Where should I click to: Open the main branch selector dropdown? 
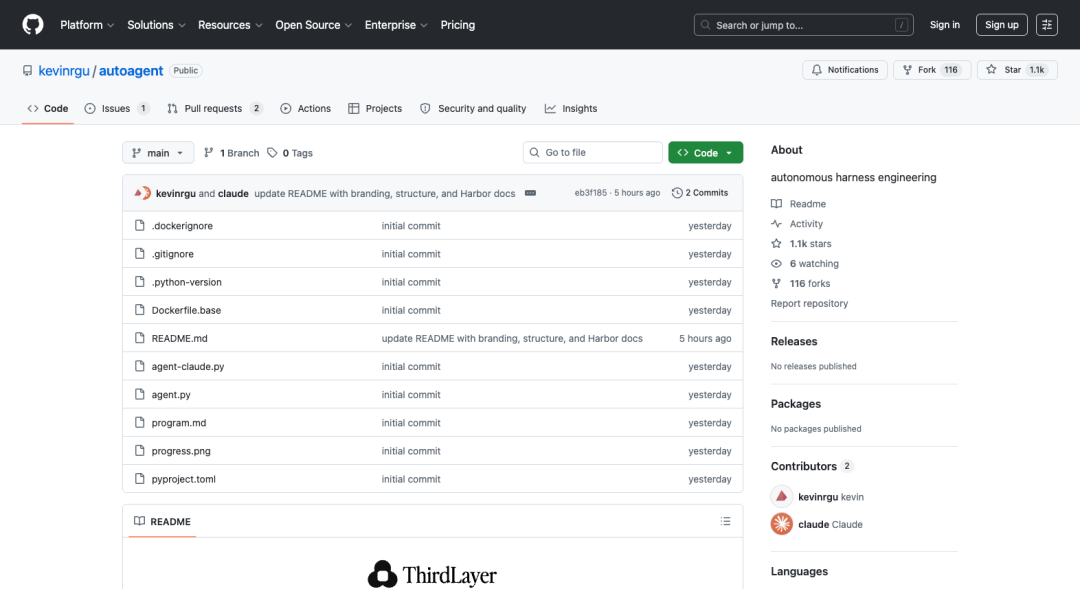[157, 152]
